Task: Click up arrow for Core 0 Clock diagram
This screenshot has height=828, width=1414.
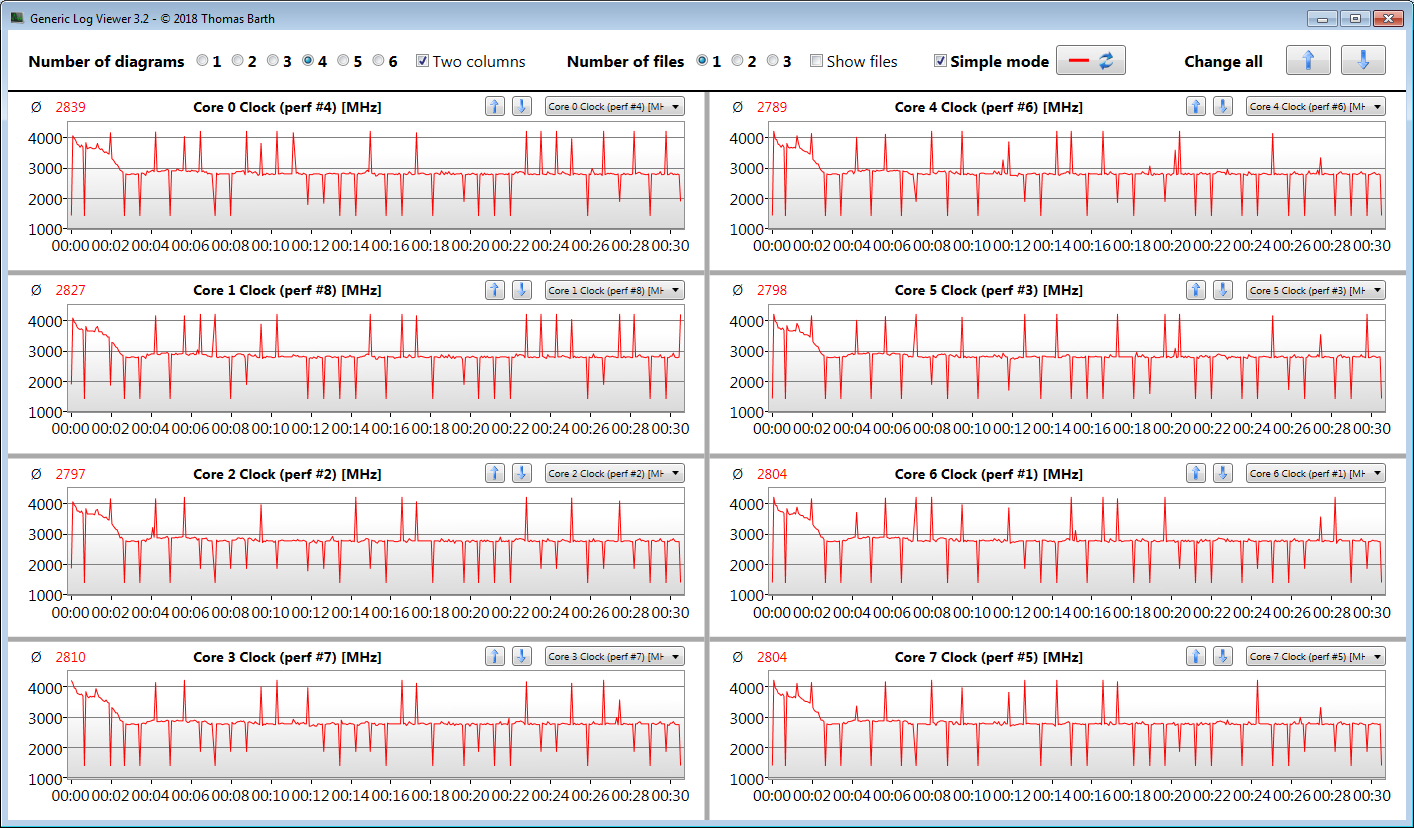Action: coord(494,107)
